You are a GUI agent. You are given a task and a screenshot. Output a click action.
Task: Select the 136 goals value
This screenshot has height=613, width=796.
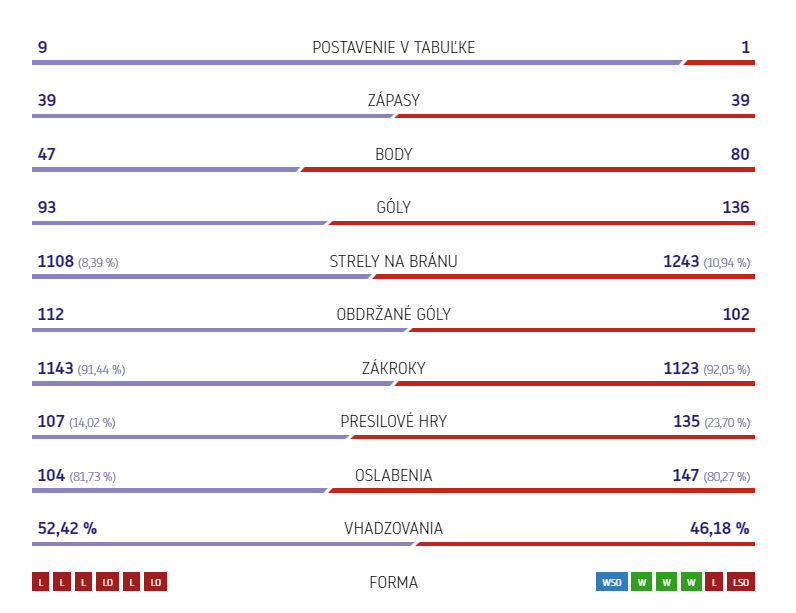(x=736, y=207)
